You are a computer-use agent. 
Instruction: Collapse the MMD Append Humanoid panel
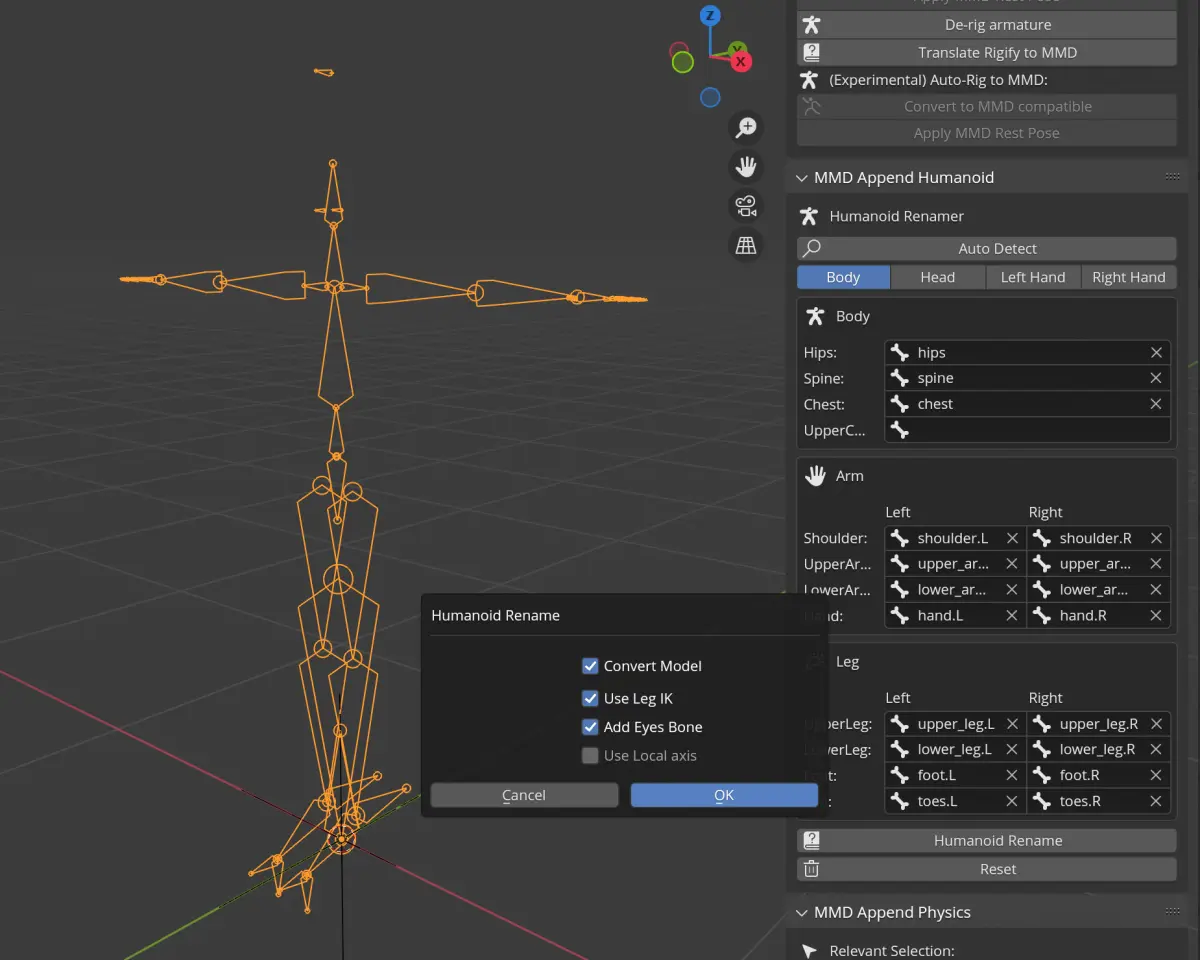pos(801,178)
